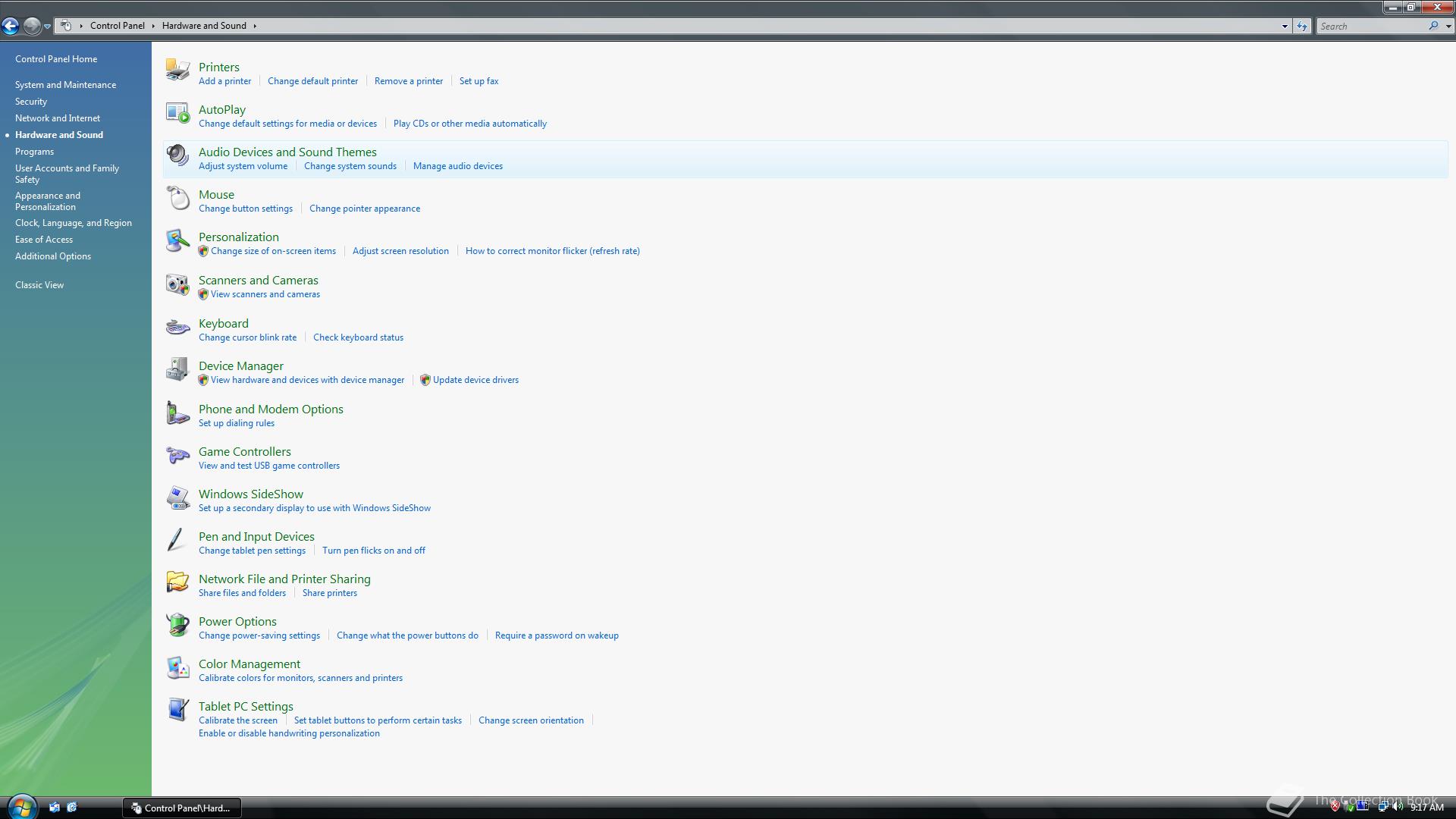This screenshot has height=819, width=1456.
Task: Expand the root breadcrumb arrow
Action: click(81, 26)
